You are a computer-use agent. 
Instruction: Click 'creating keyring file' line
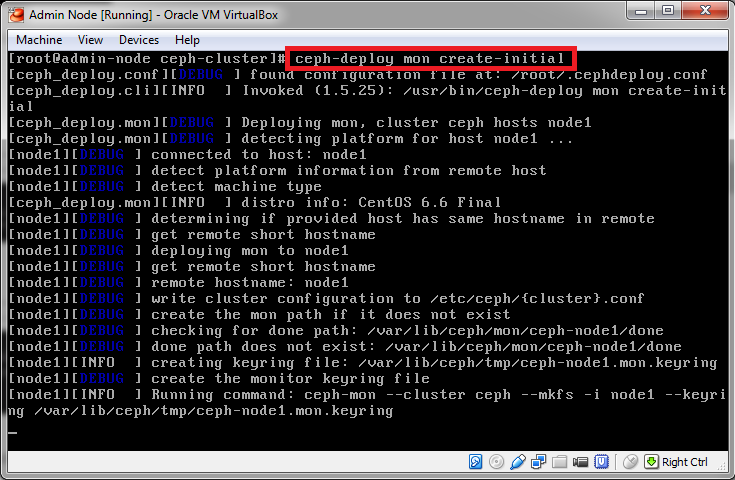pos(434,362)
